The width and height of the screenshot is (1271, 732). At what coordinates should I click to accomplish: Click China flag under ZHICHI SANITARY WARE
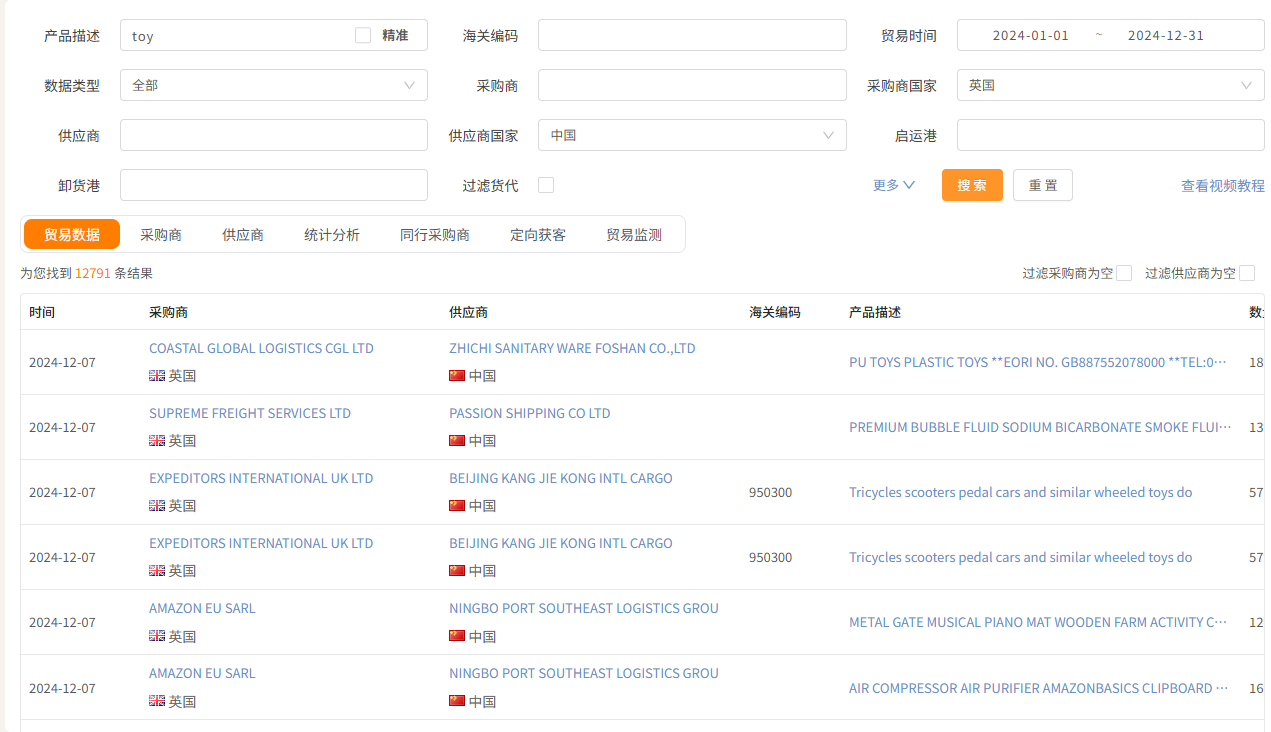tap(457, 376)
